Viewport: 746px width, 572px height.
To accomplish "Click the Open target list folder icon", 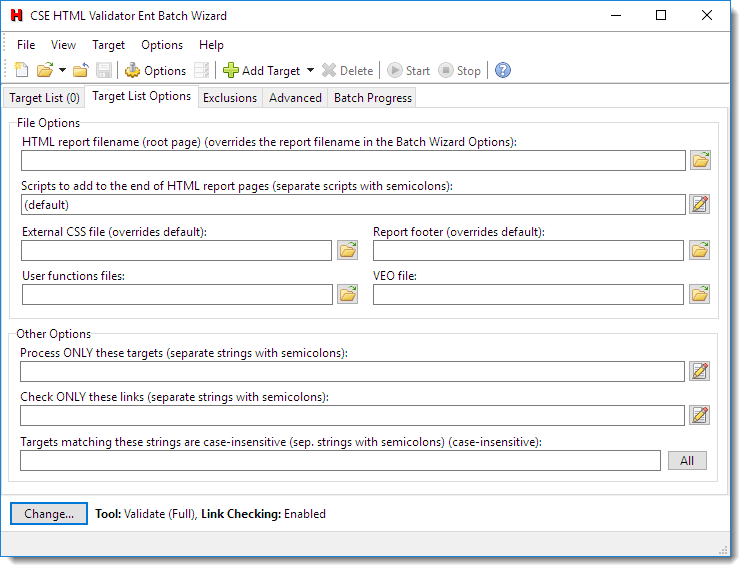I will pyautogui.click(x=45, y=70).
